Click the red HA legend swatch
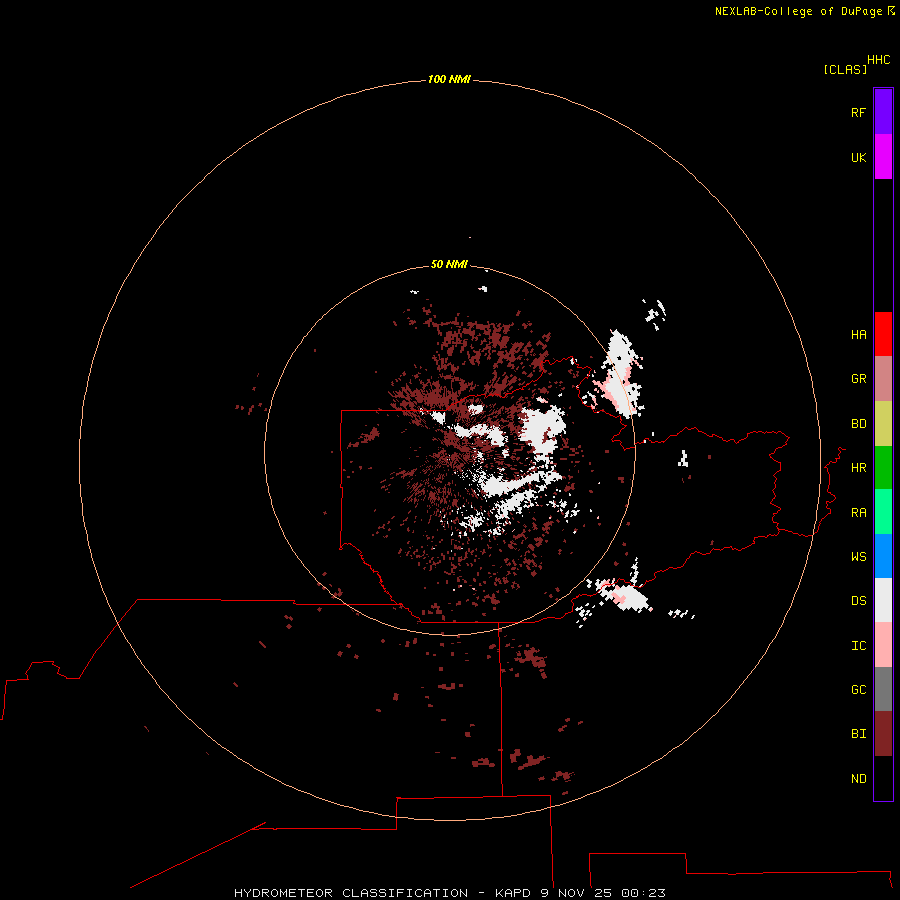 (x=883, y=334)
